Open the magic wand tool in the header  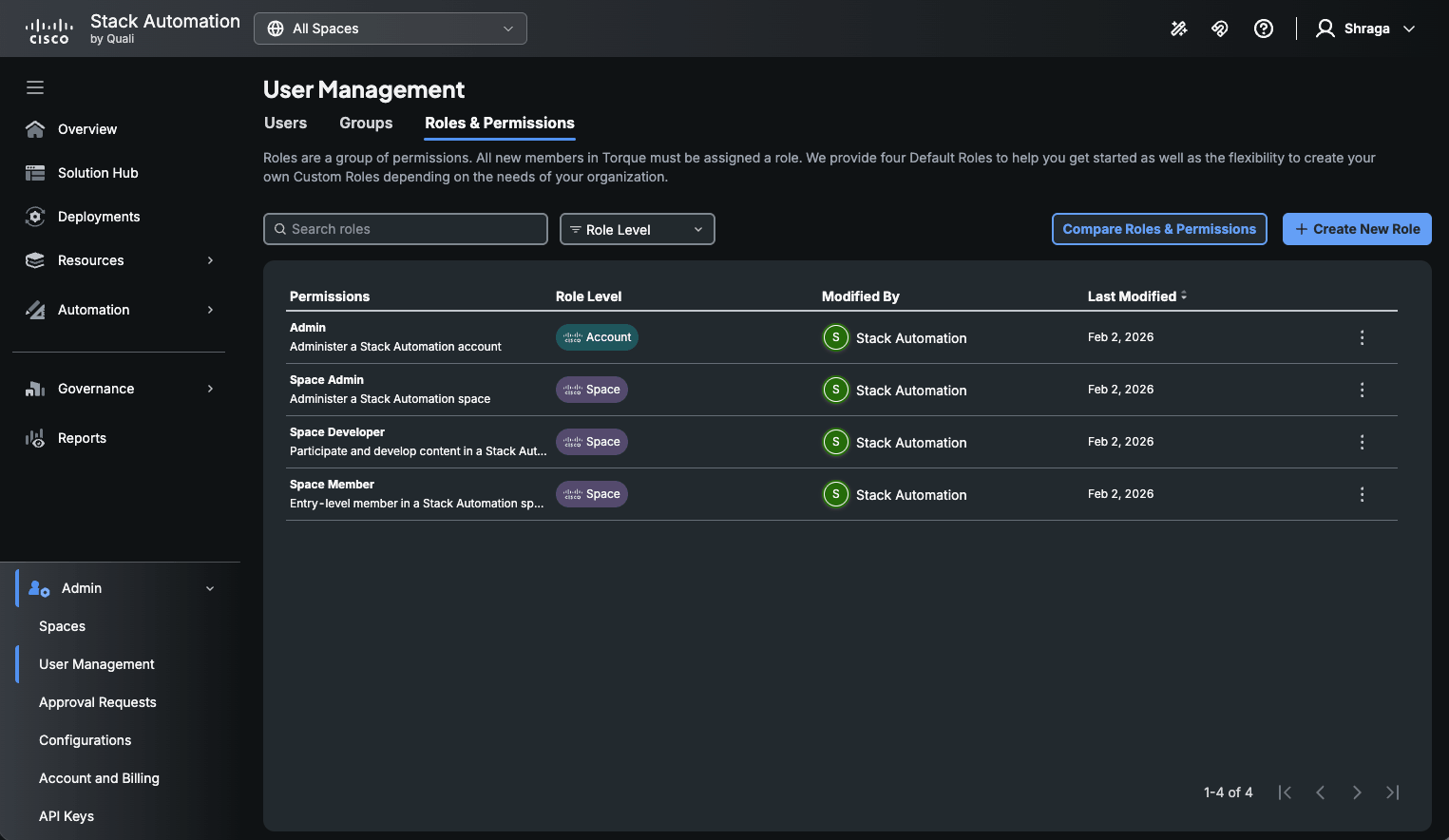(1179, 29)
